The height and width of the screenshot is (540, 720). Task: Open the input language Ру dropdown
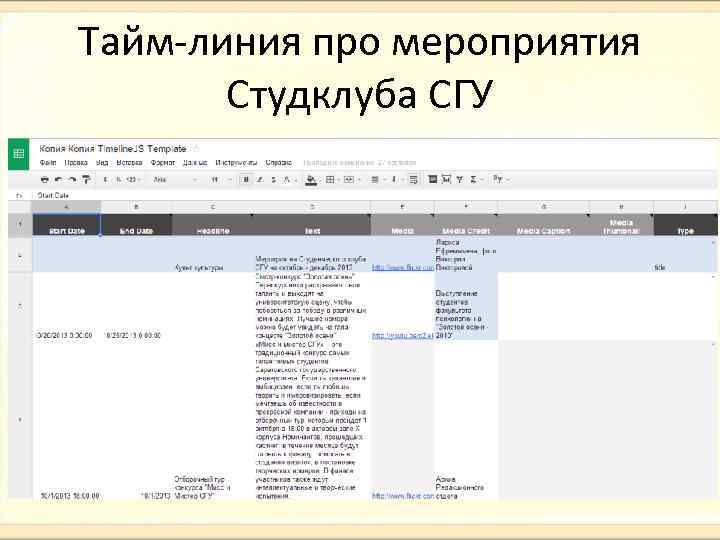pyautogui.click(x=501, y=179)
